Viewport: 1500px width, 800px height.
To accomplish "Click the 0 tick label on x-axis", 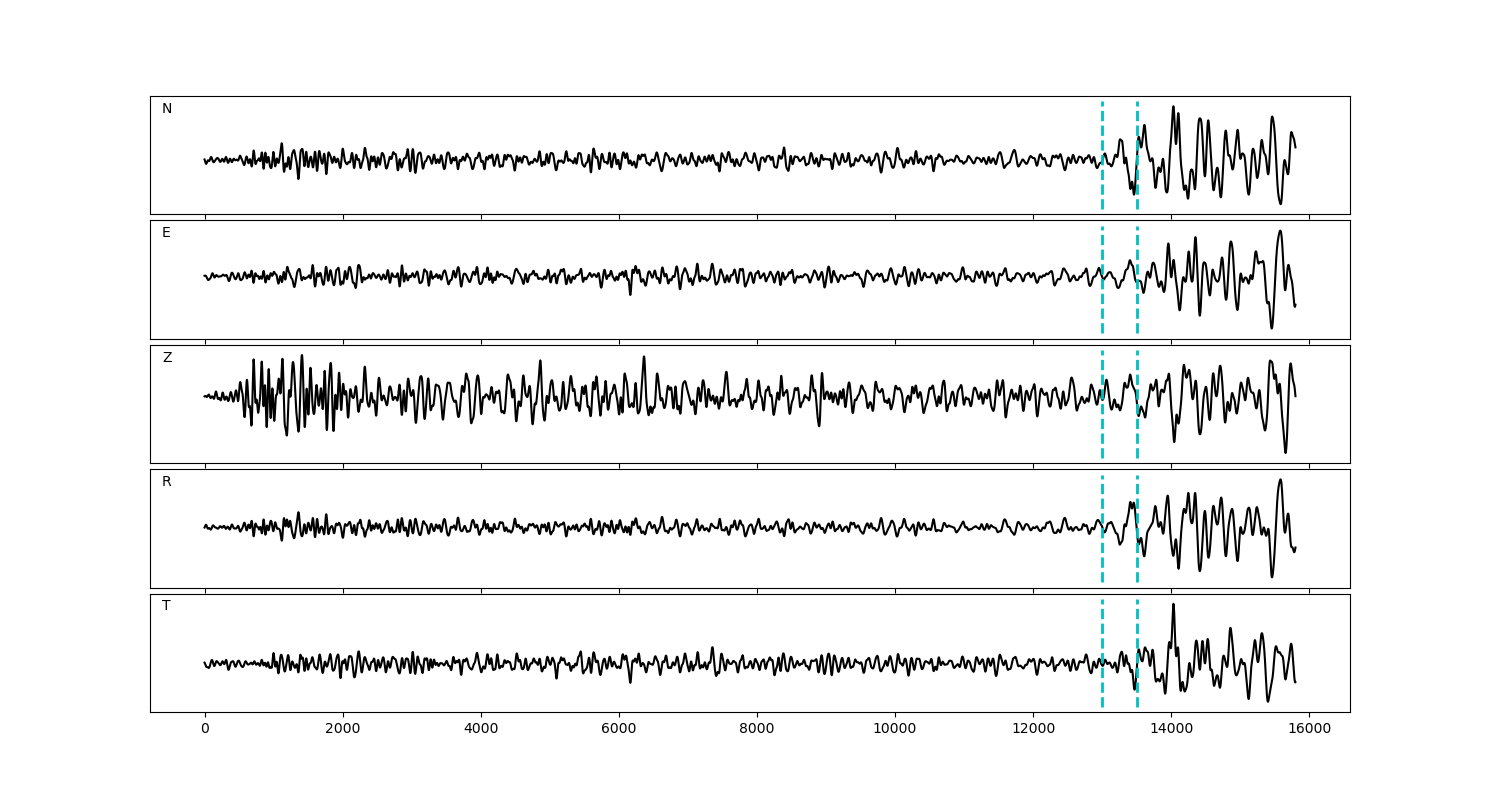I will pyautogui.click(x=205, y=730).
